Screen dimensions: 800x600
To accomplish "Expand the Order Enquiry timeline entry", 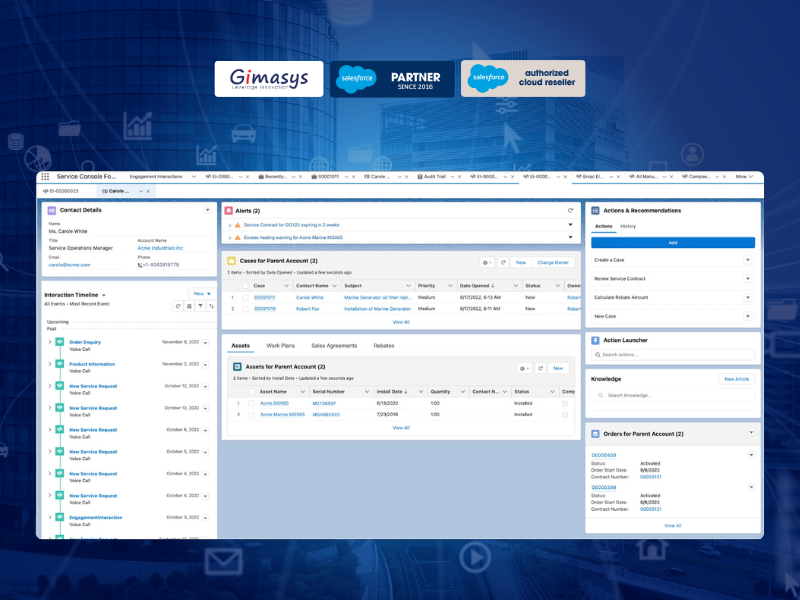I will [x=49, y=342].
